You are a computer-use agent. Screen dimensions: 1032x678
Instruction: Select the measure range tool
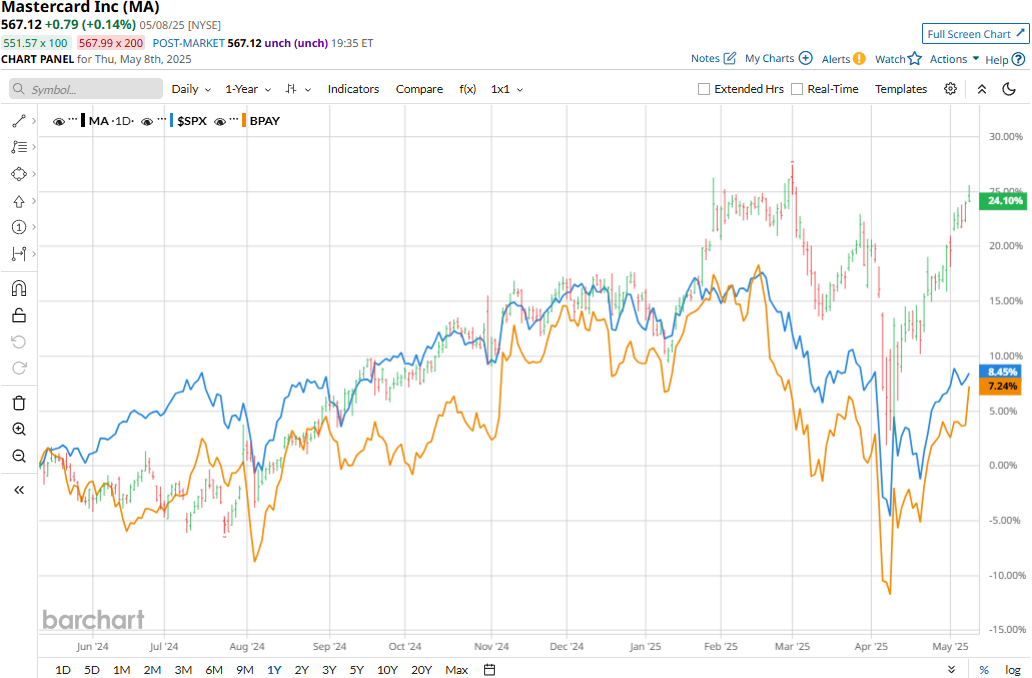19,253
